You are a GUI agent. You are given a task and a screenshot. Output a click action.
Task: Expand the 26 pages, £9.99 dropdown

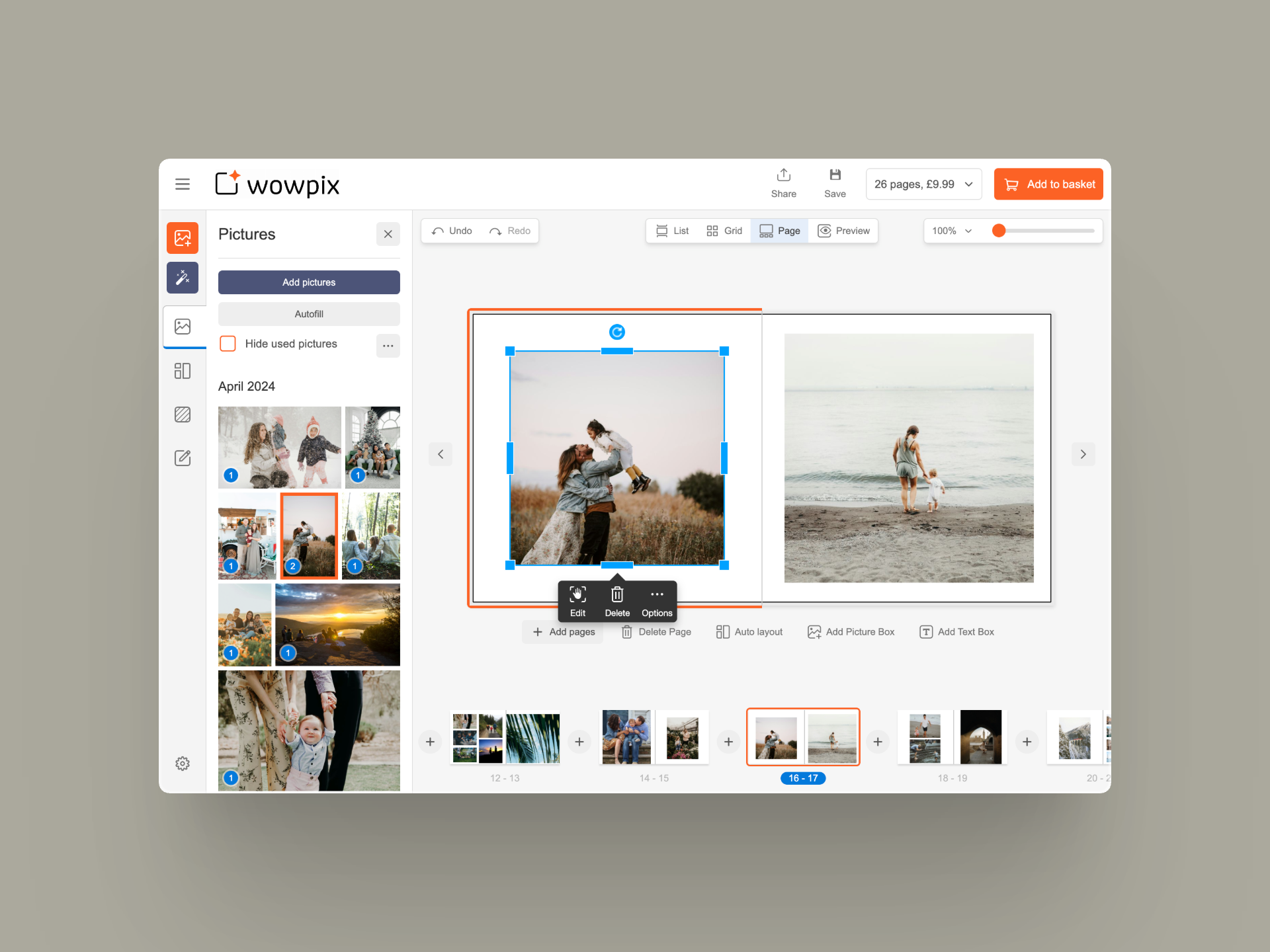923,184
